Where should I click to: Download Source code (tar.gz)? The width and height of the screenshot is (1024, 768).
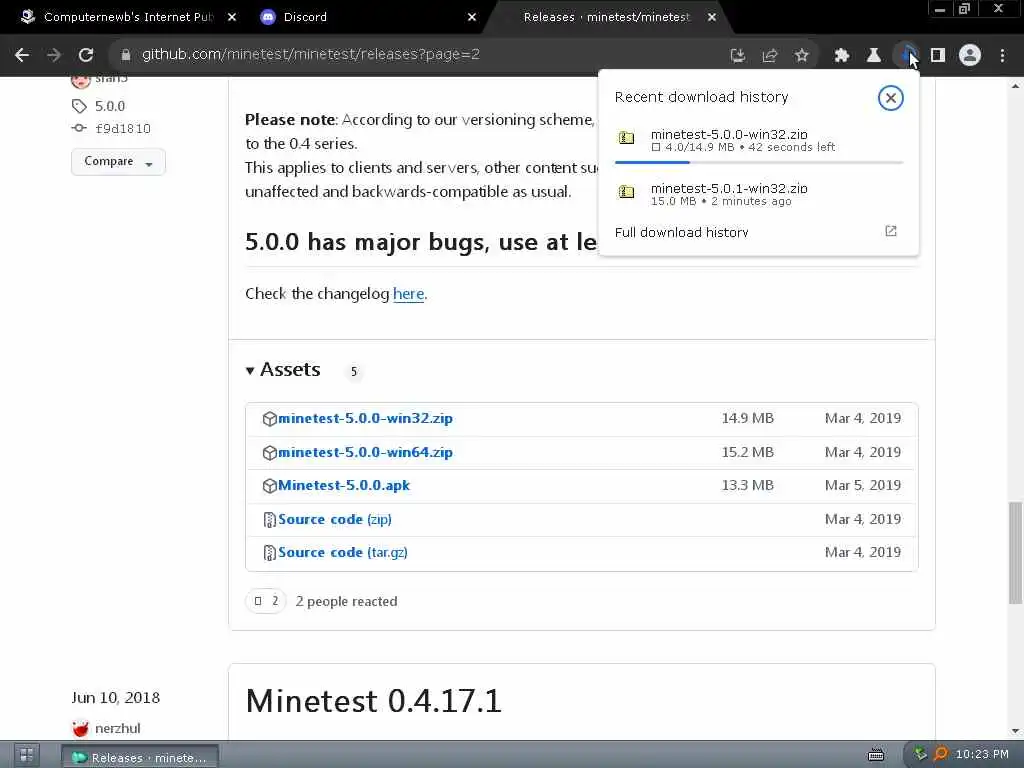point(343,552)
